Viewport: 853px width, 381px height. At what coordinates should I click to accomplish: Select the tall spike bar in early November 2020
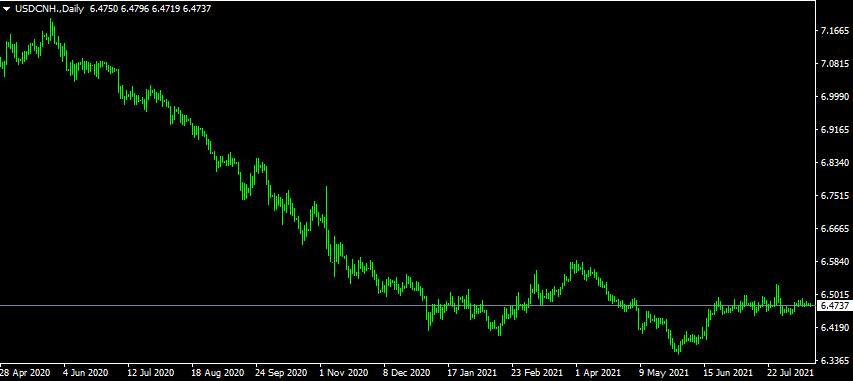tap(326, 218)
